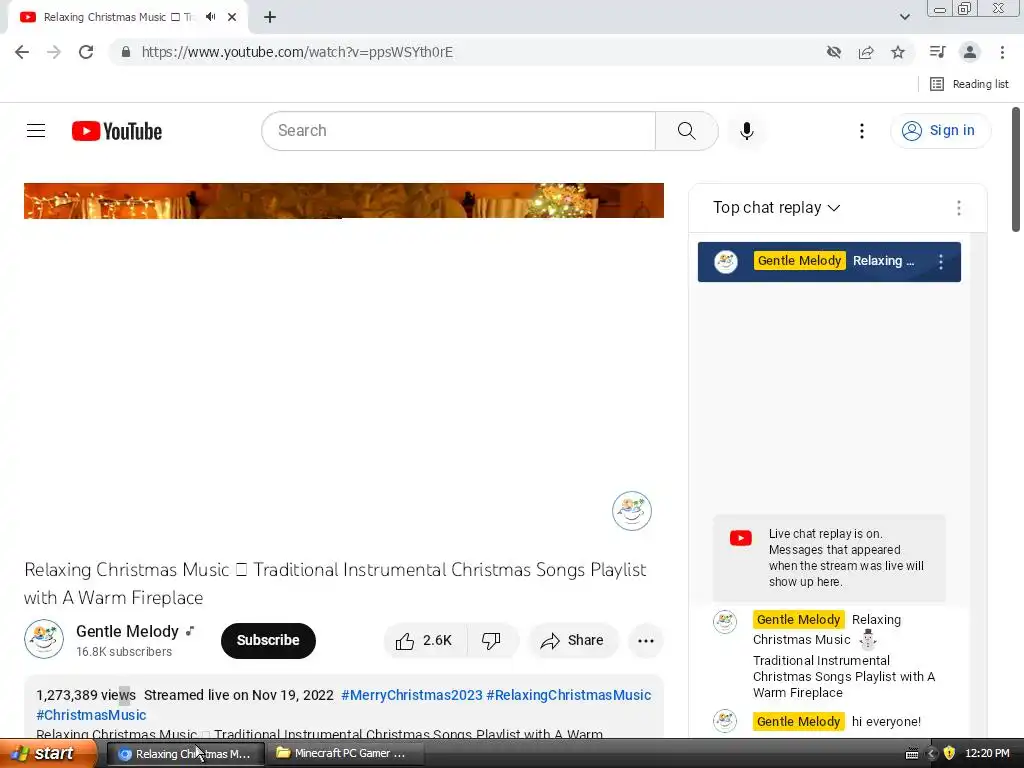Screen dimensions: 1024x768
Task: Share the video
Action: (573, 641)
